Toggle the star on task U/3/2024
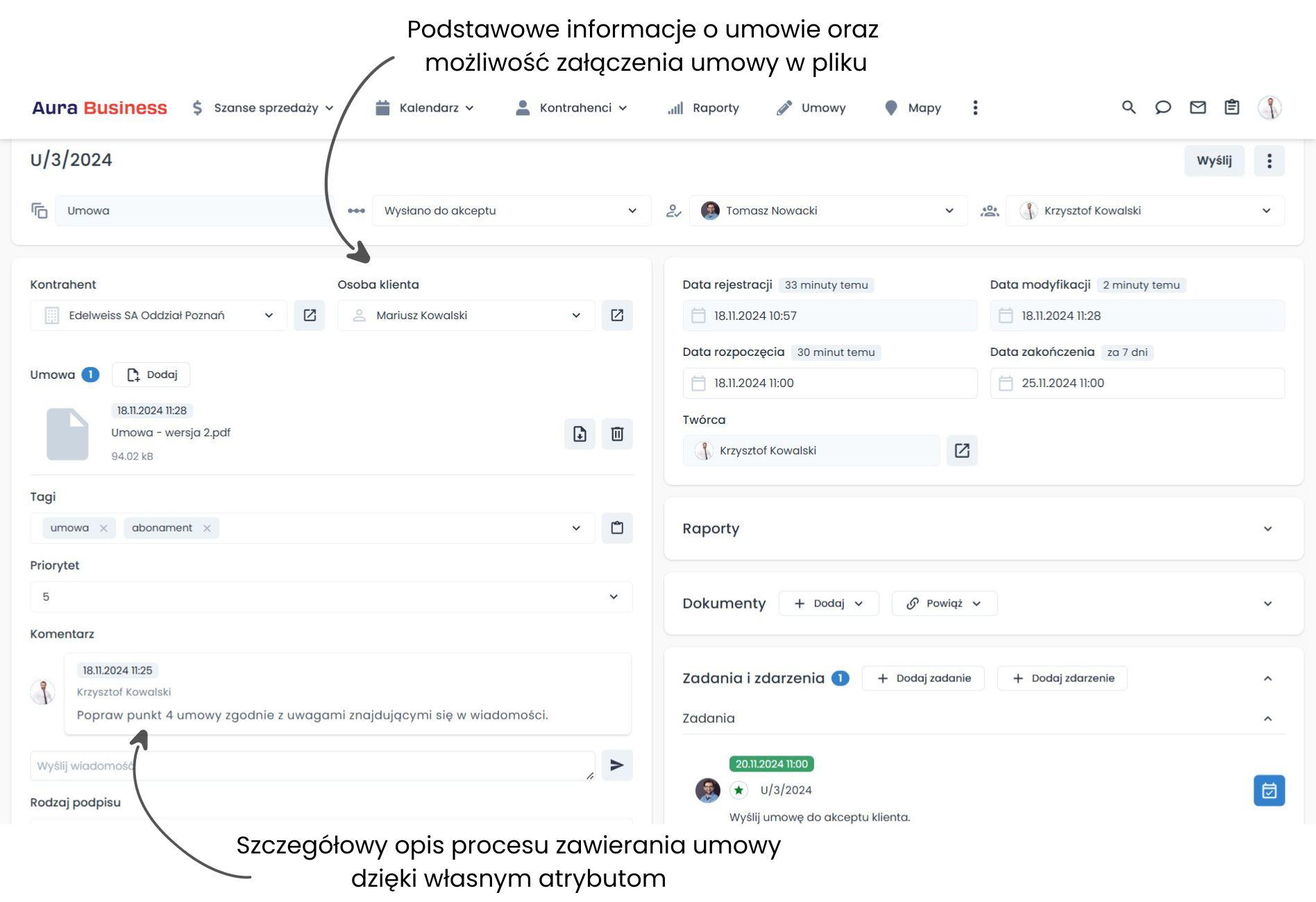This screenshot has width=1316, height=902. (x=739, y=790)
